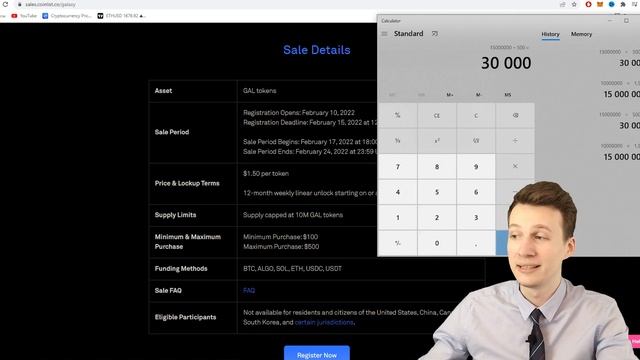Click the MS memory store button

[508, 95]
